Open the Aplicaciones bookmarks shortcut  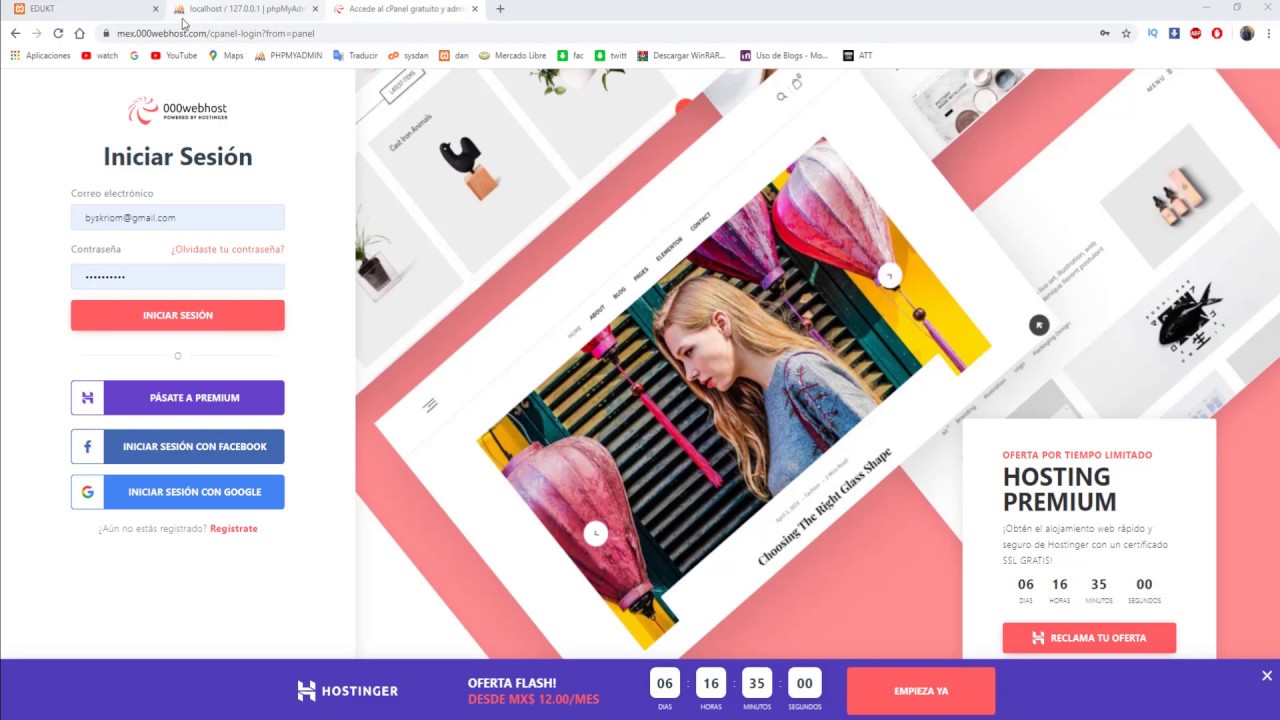point(40,56)
